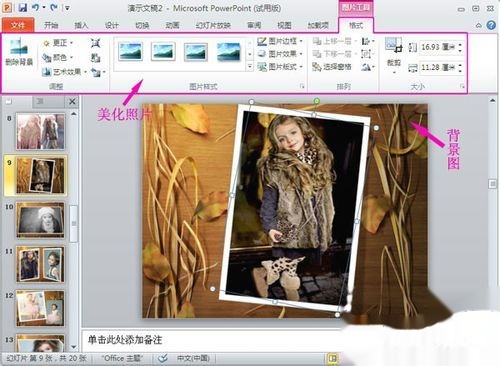This screenshot has width=500, height=366.
Task: Minimize the ribbon with the caret icon
Action: [x=479, y=25]
